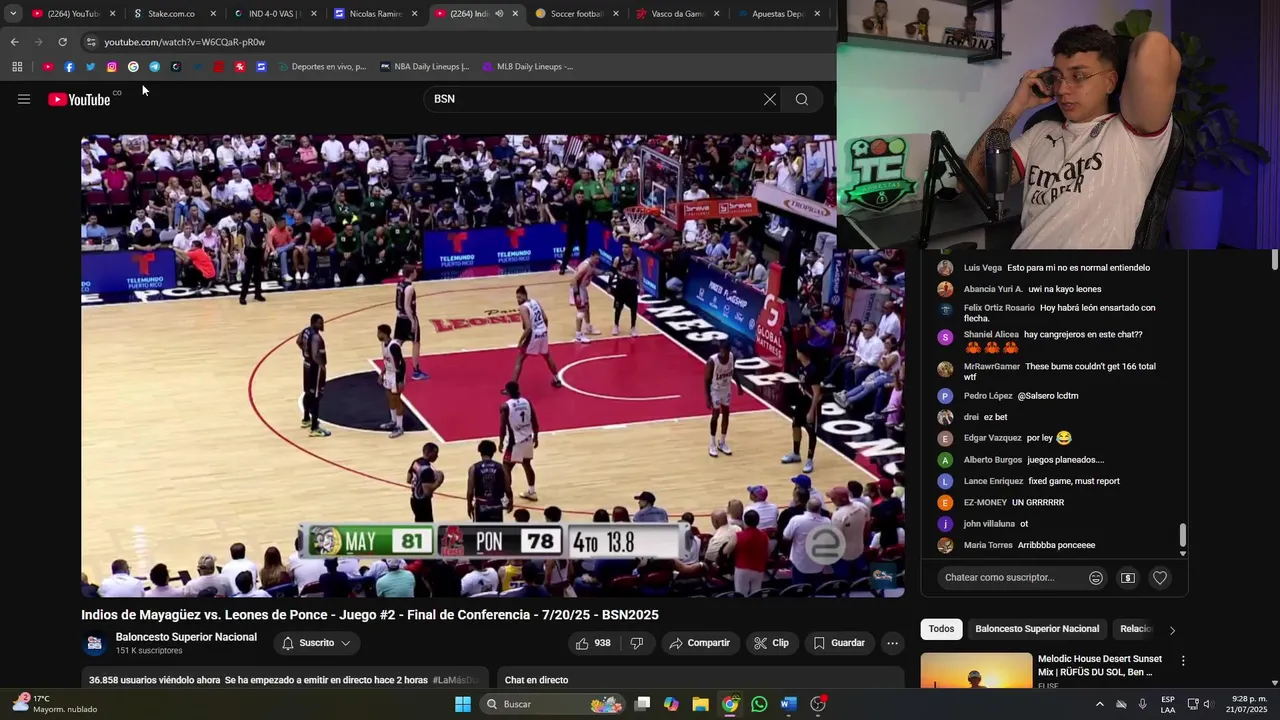Open the Facebook bookmark
Viewport: 1280px width, 720px height.
pos(69,67)
